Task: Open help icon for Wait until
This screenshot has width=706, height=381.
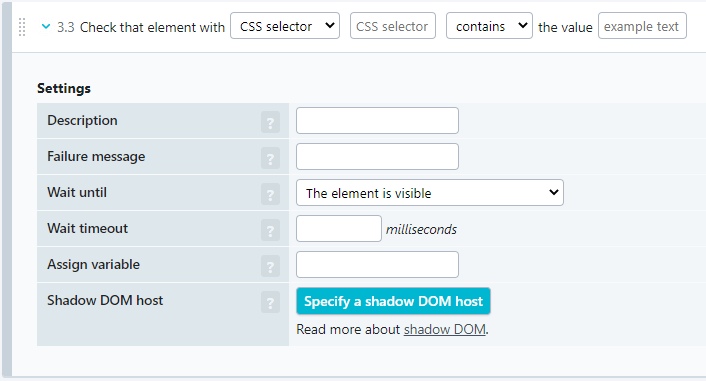Action: (270, 194)
